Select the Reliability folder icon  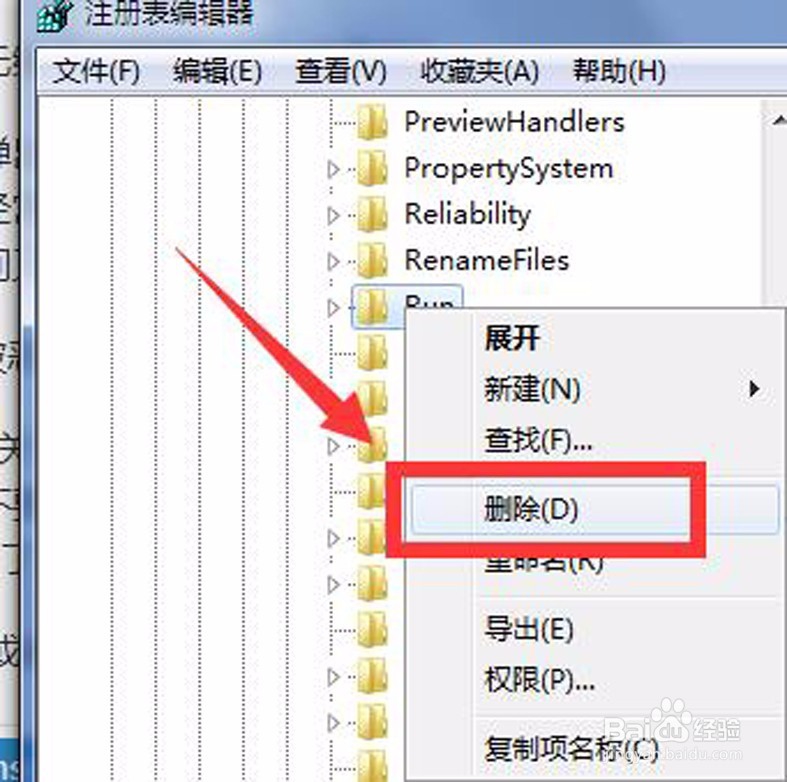click(372, 215)
